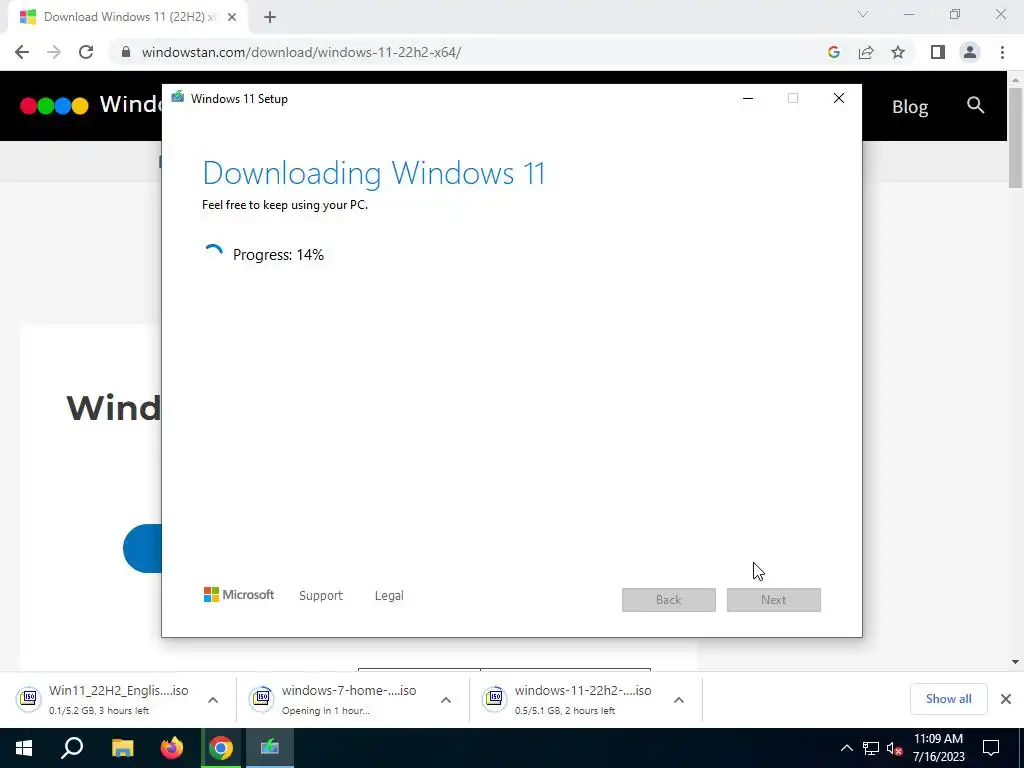
Task: Close the downloads bar with the X
Action: tap(1006, 699)
